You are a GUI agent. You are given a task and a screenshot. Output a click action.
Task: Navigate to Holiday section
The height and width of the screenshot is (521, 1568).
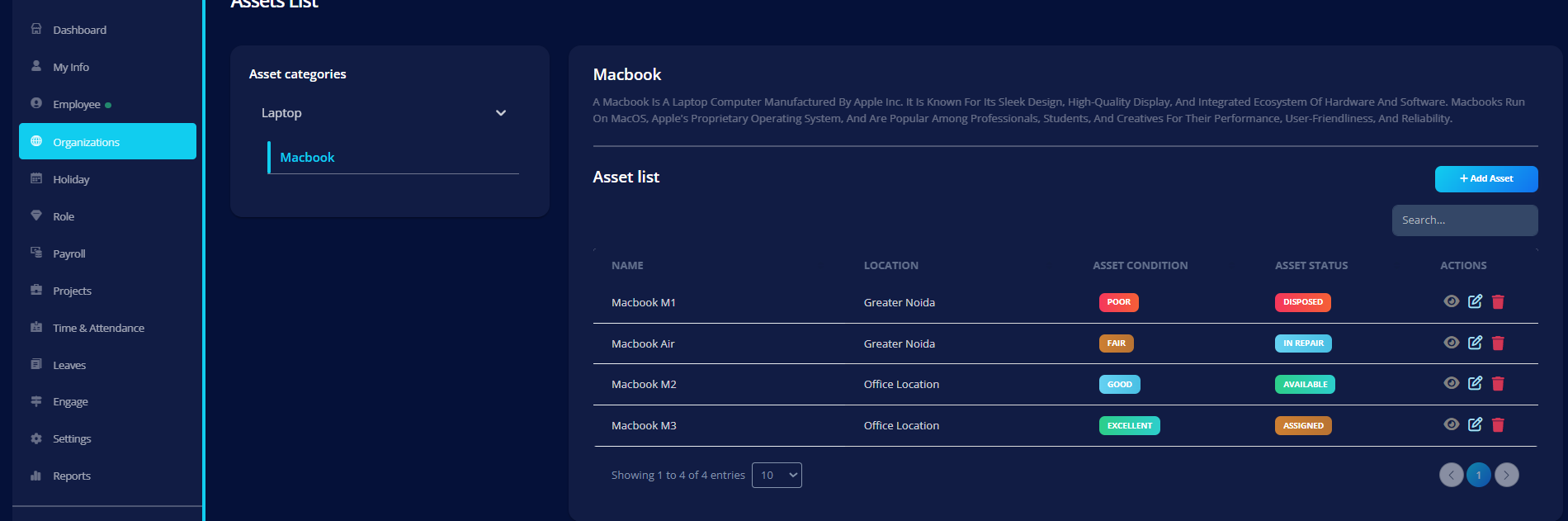click(72, 179)
